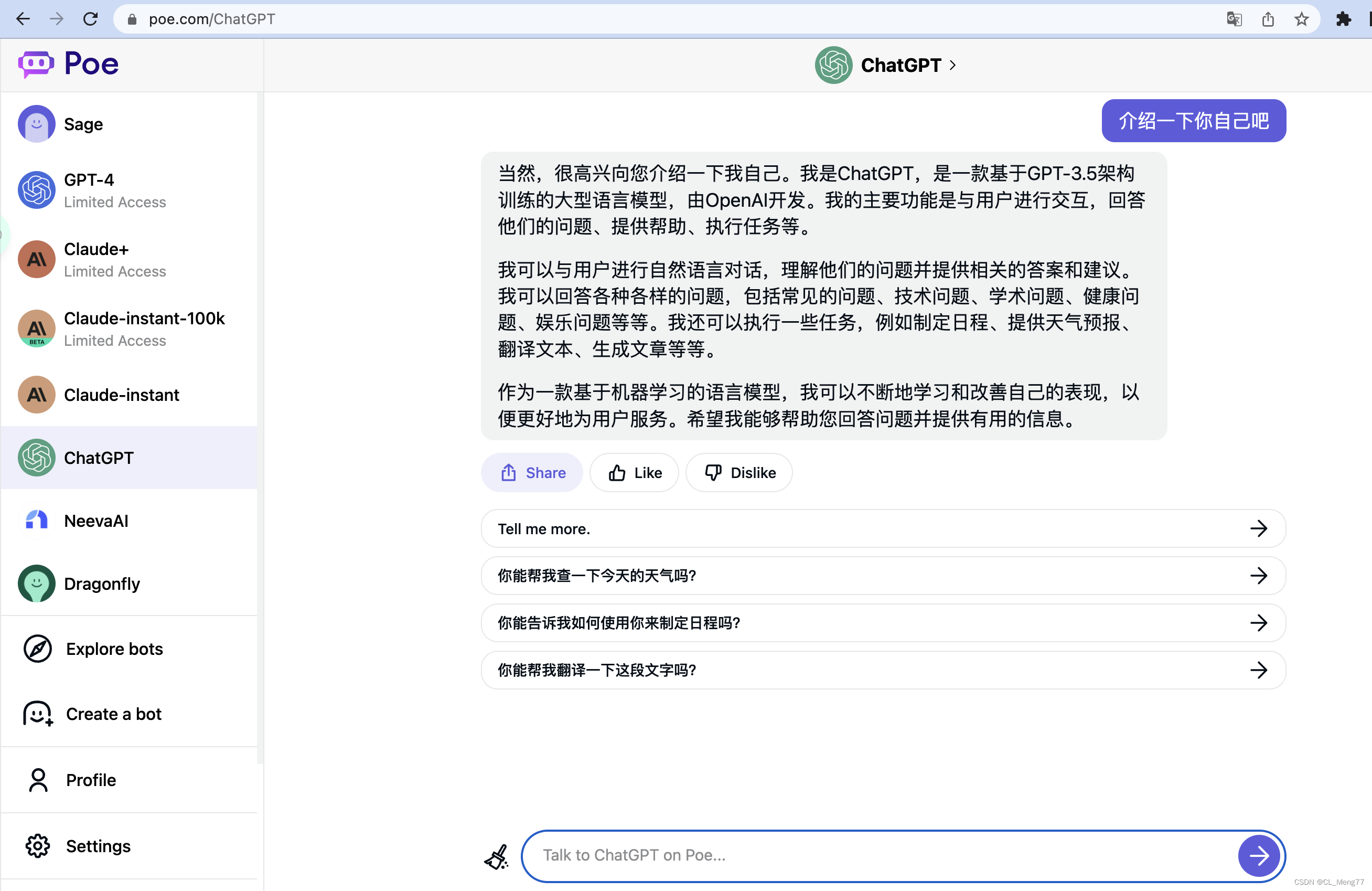The image size is (1372, 891).
Task: Open Sage chat from sidebar label
Action: tap(83, 124)
